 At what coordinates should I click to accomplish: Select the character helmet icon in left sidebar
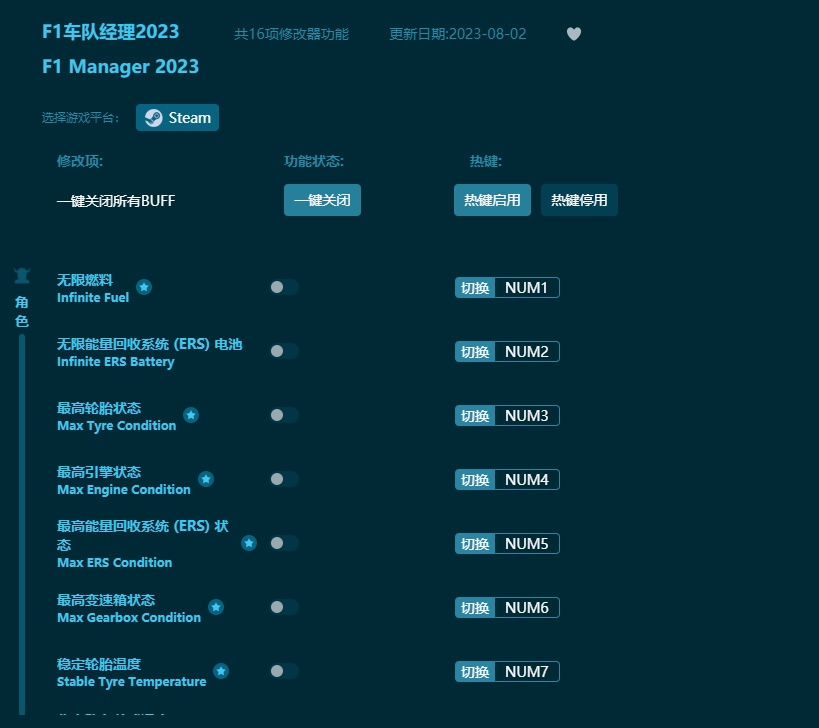coord(22,274)
